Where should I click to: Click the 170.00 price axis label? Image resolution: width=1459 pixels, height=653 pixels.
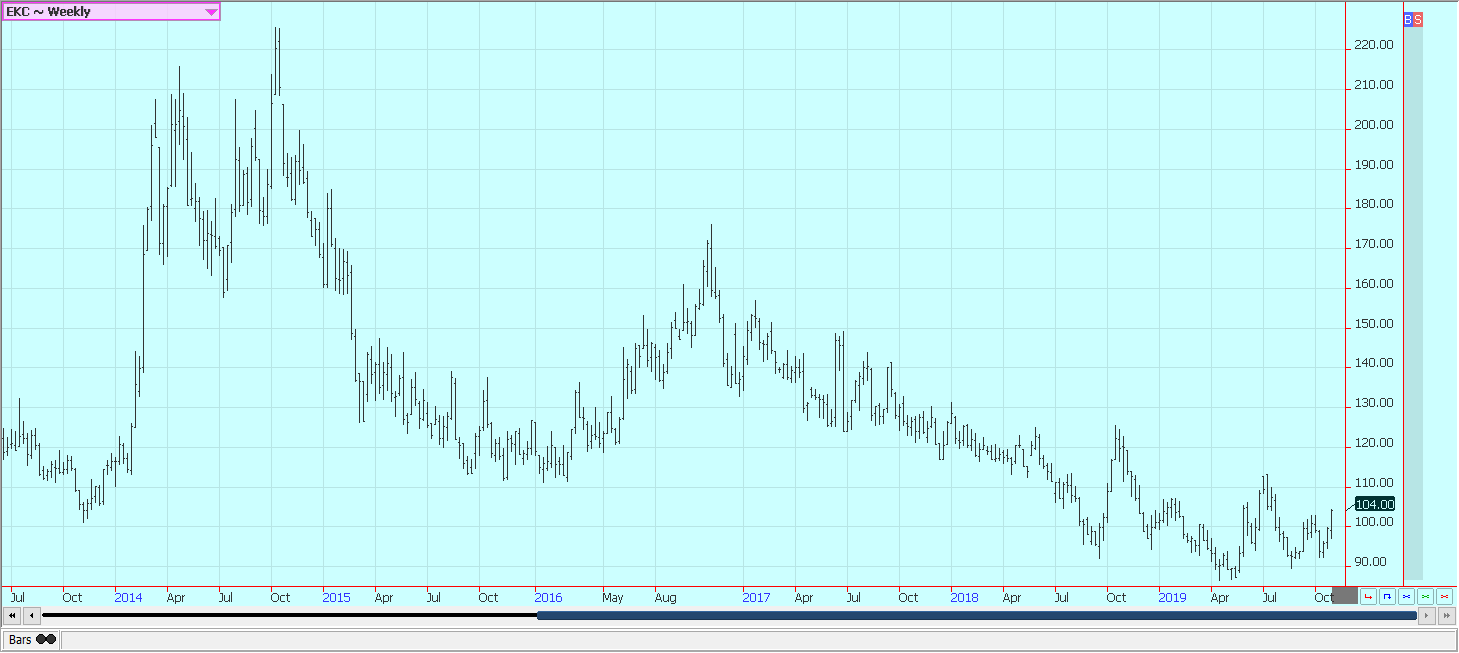point(1374,244)
